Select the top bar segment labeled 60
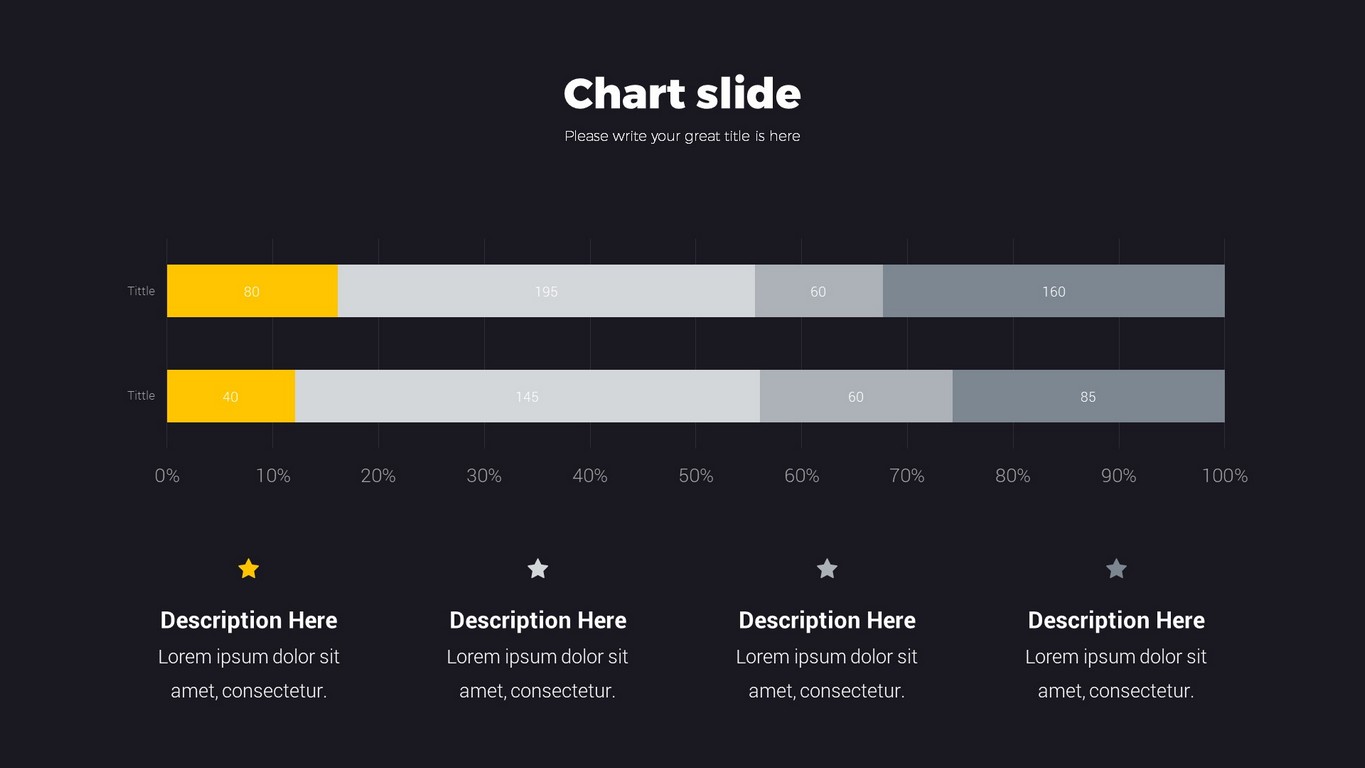The width and height of the screenshot is (1365, 768). tap(818, 291)
